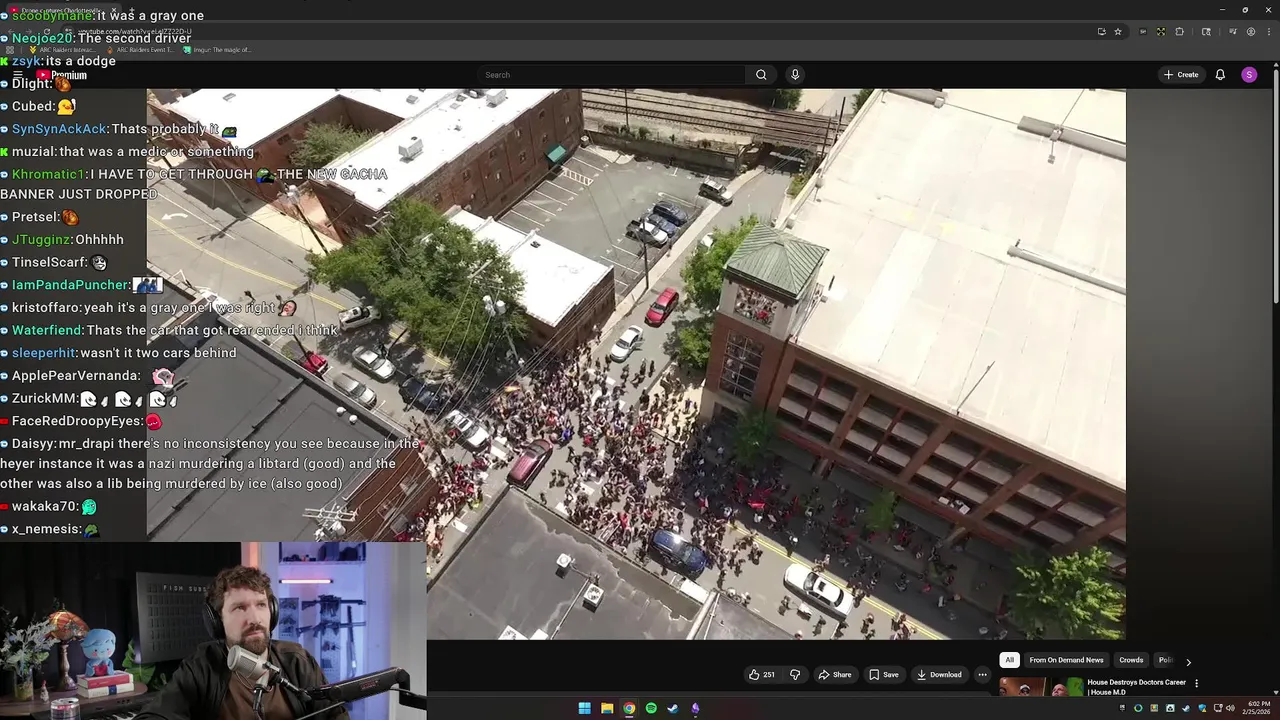This screenshot has width=1280, height=720.
Task: Open the volume icon in system tray
Action: [1230, 708]
